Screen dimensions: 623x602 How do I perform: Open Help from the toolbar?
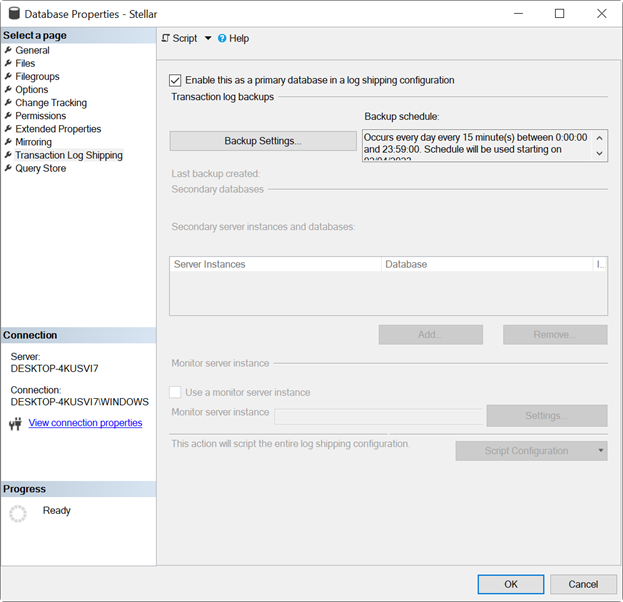(x=233, y=39)
